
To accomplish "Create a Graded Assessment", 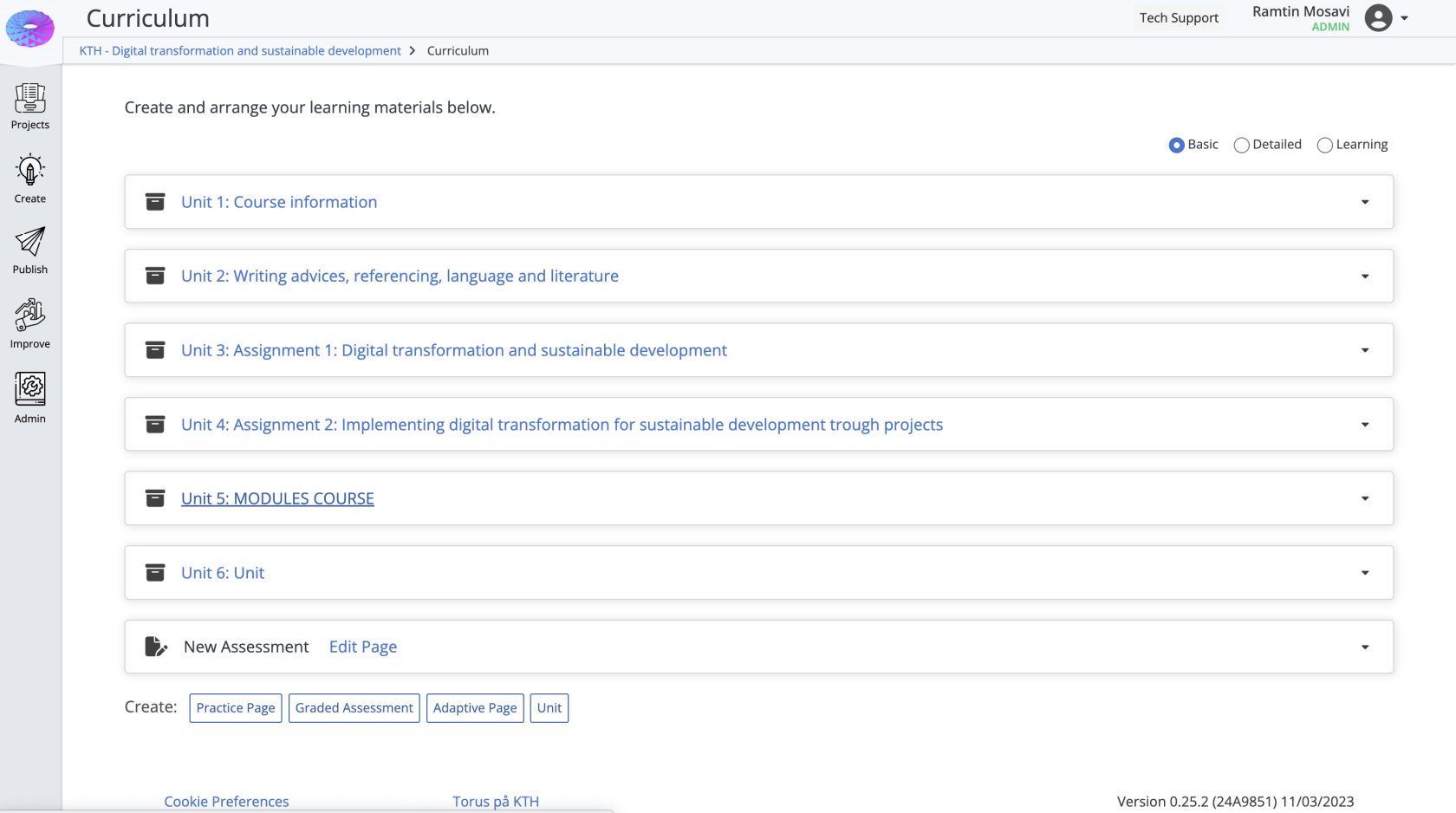I will point(354,708).
